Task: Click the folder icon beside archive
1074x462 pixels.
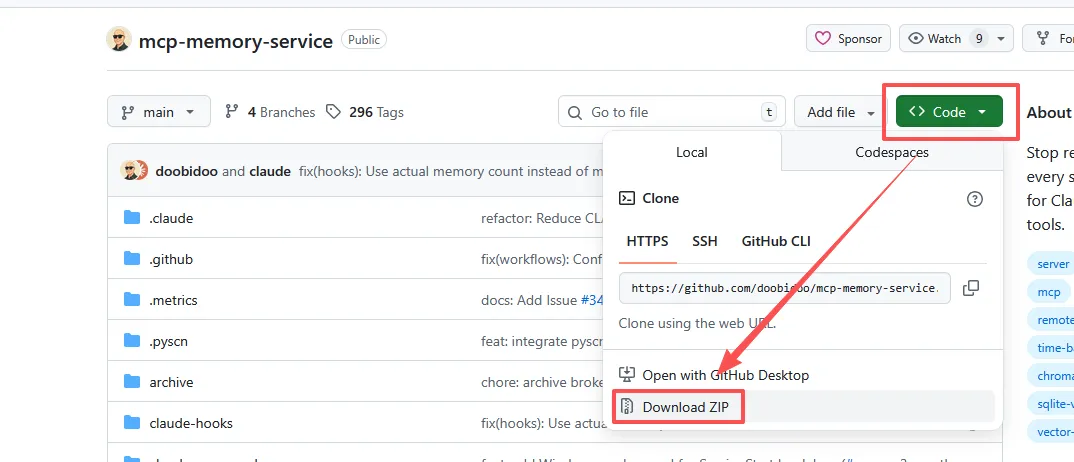Action: pos(132,382)
